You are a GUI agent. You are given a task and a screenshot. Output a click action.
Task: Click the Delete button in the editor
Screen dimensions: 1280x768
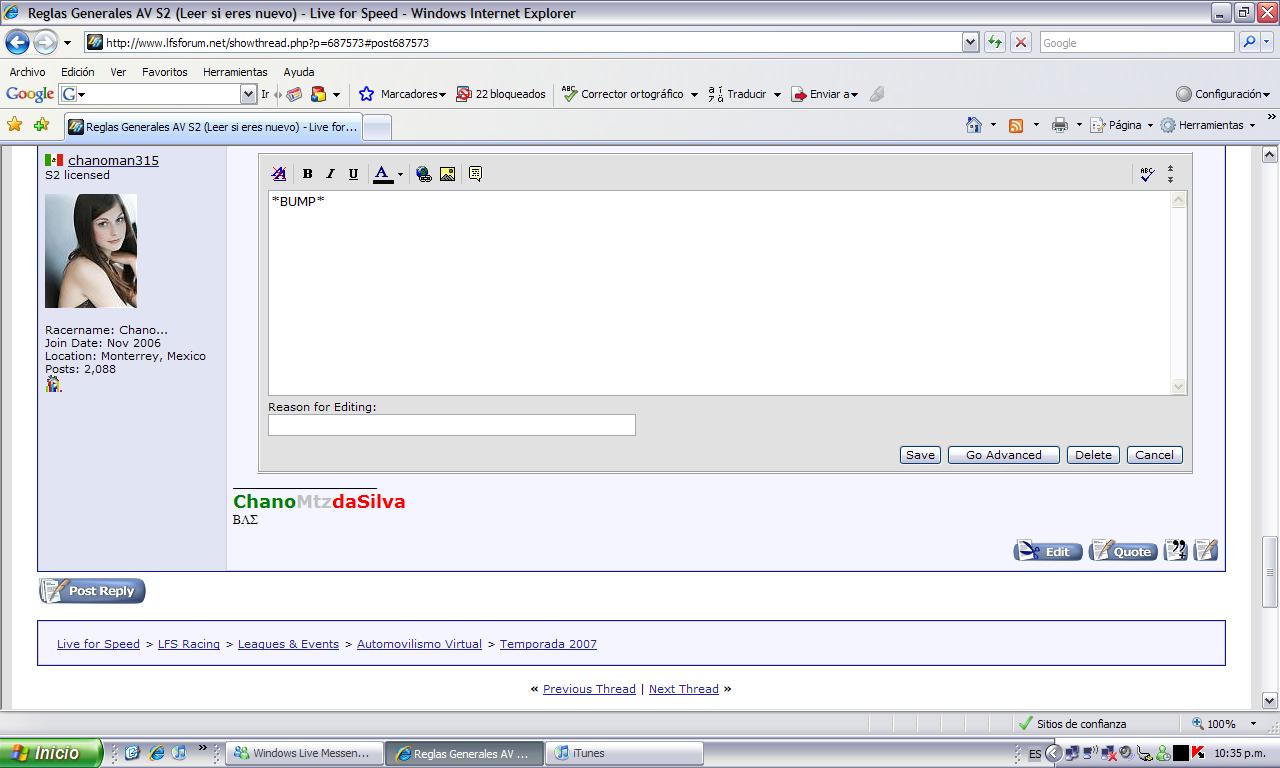click(x=1093, y=455)
